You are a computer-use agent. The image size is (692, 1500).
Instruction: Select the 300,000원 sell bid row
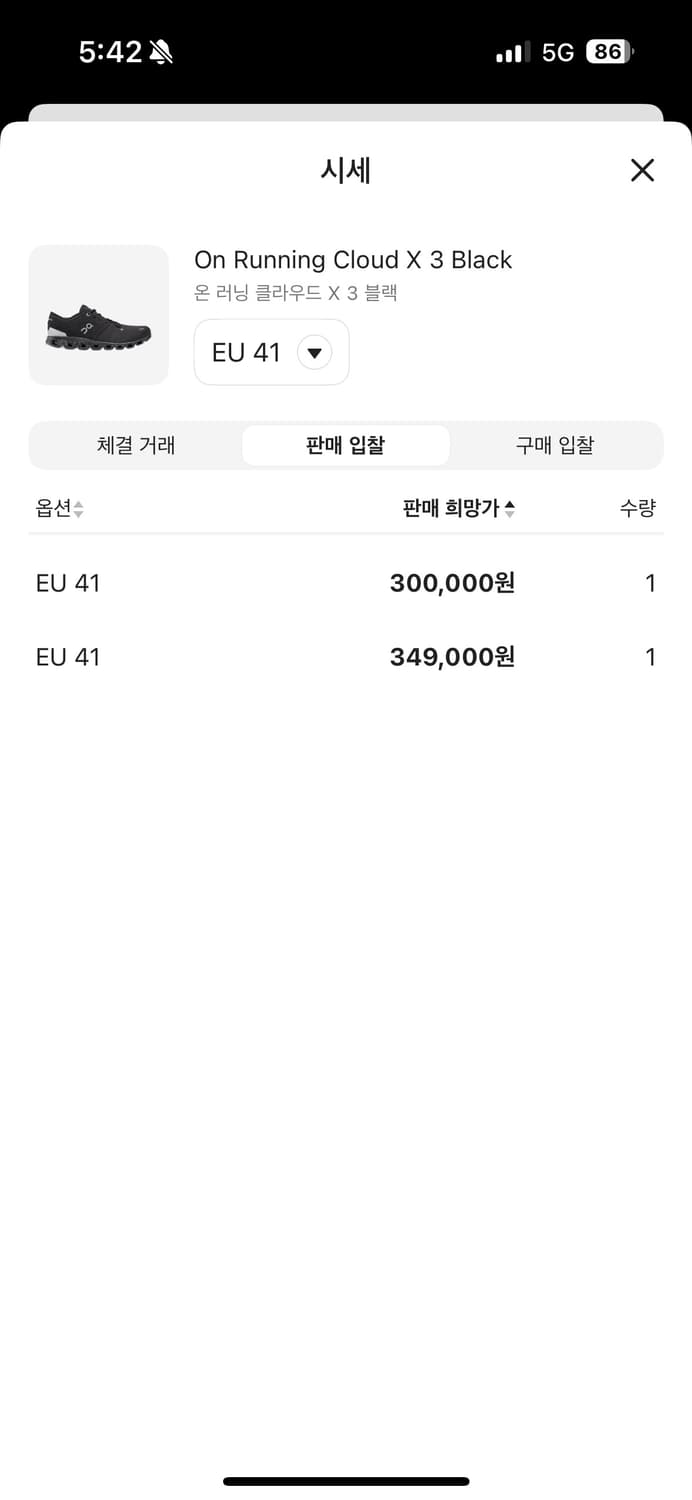[345, 583]
